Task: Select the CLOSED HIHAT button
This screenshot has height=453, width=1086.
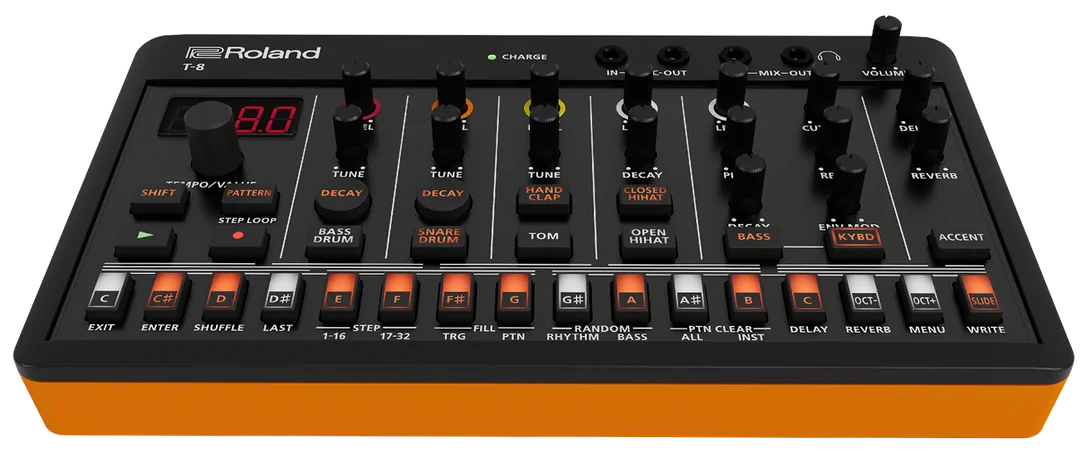Action: tap(644, 200)
